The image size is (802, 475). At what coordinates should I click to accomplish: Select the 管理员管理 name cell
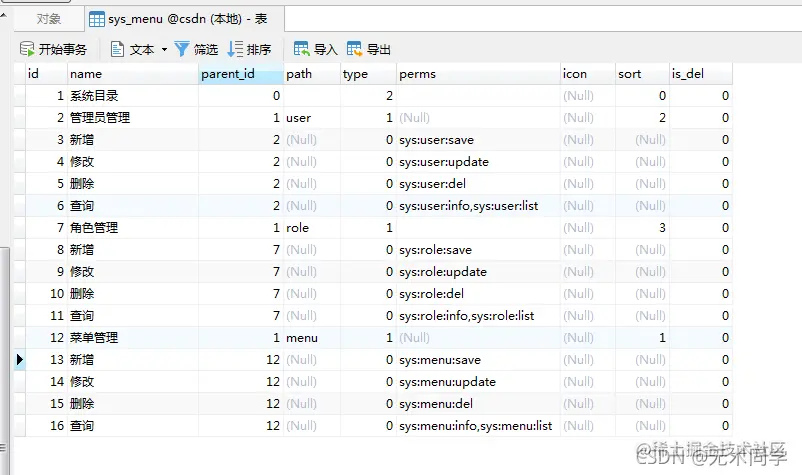pyautogui.click(x=133, y=118)
